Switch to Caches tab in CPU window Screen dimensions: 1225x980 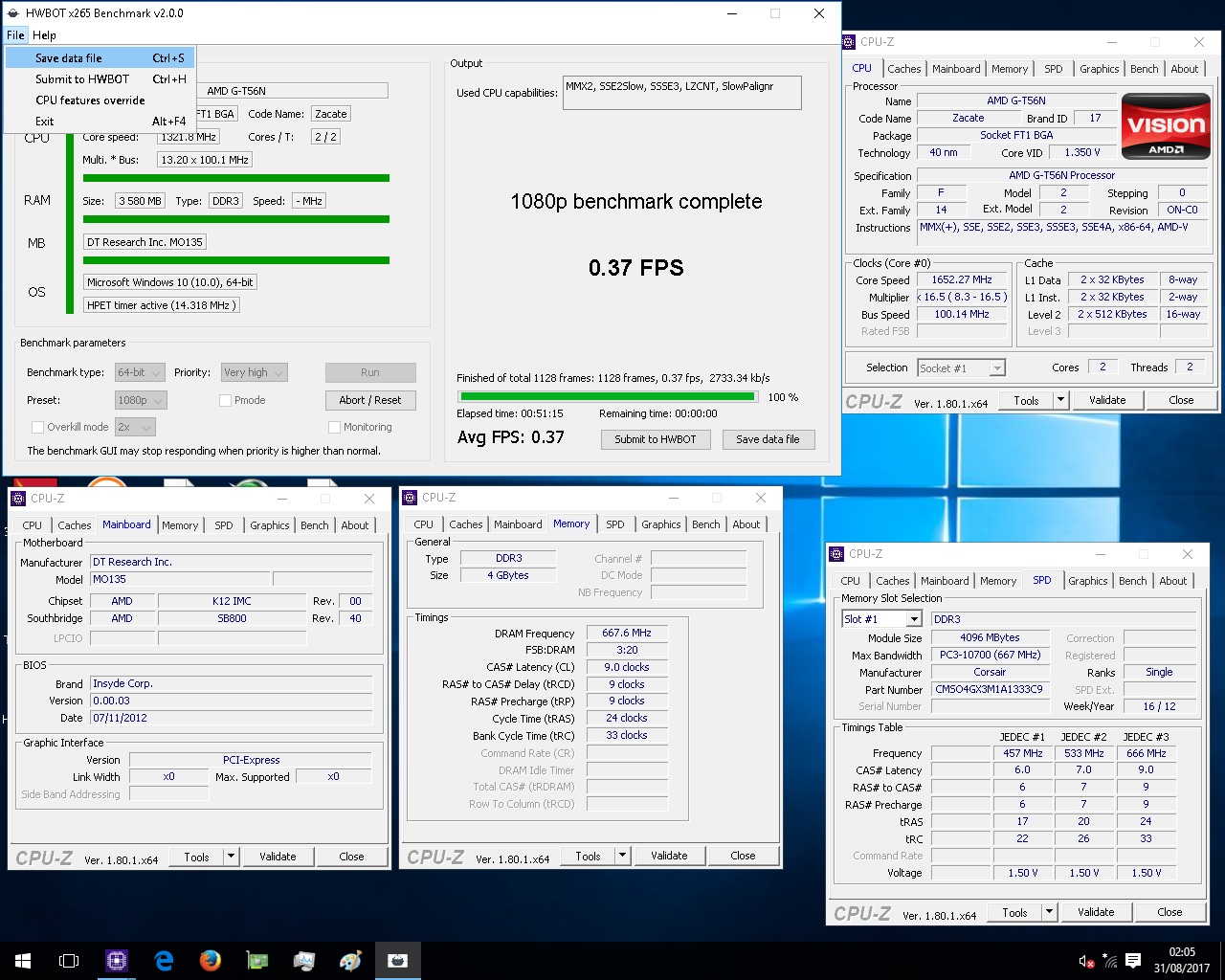click(903, 69)
